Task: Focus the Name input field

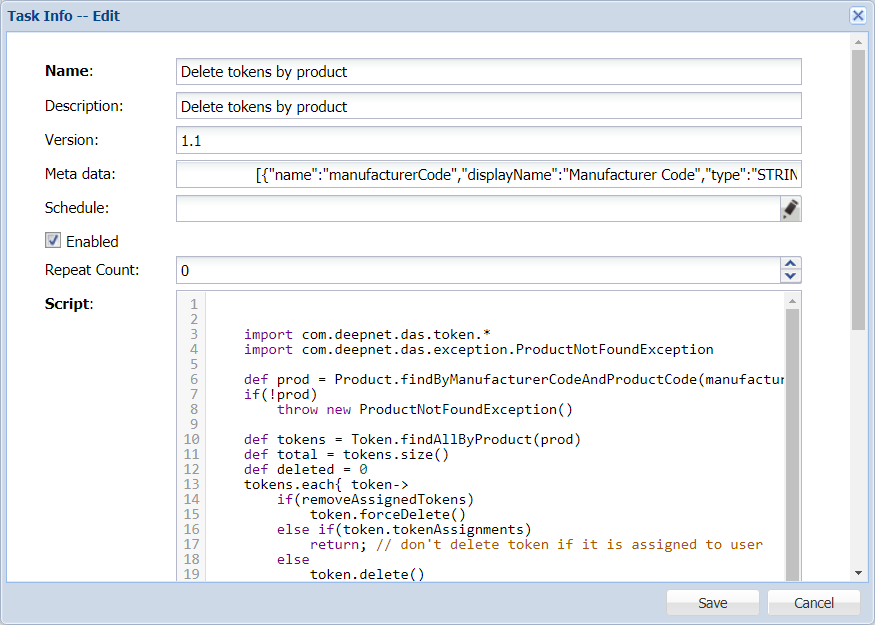Action: pos(488,72)
